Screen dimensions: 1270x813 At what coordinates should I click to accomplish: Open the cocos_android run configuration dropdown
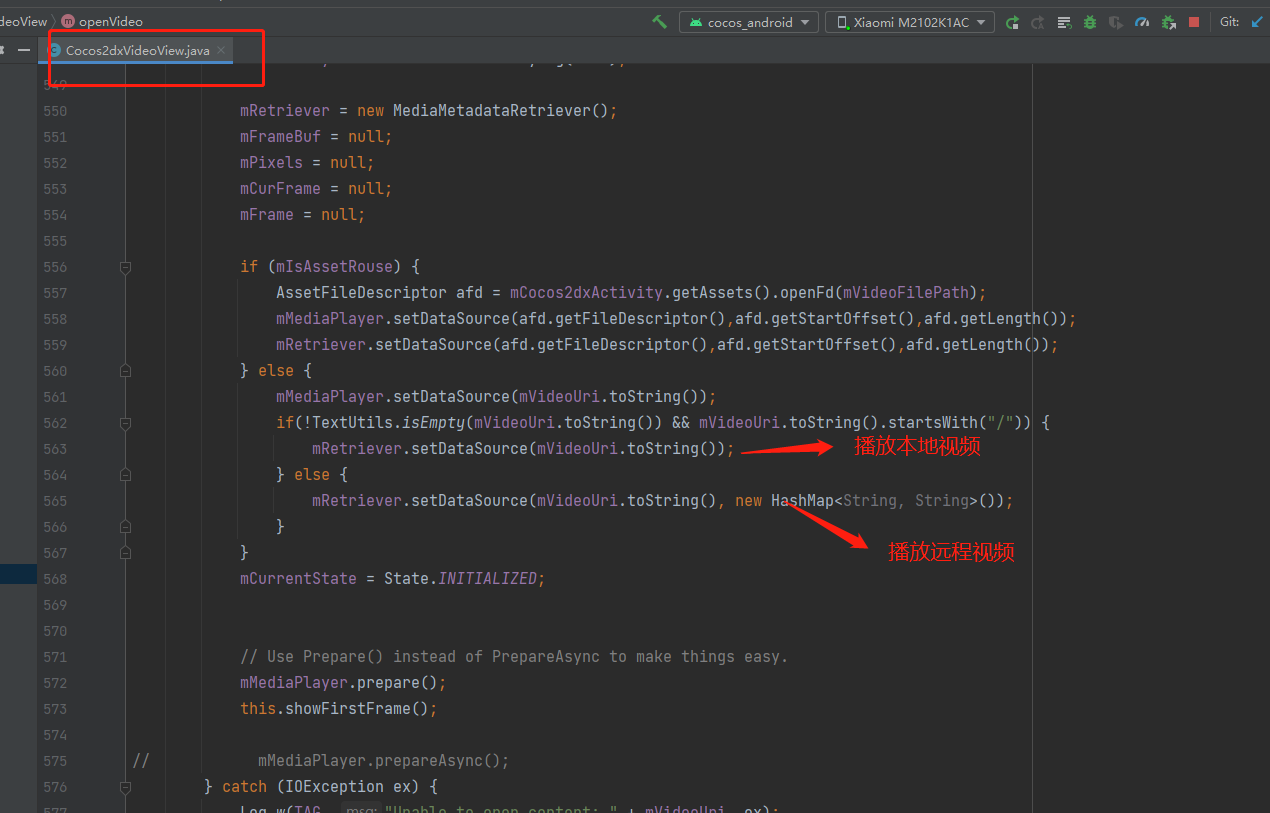749,22
